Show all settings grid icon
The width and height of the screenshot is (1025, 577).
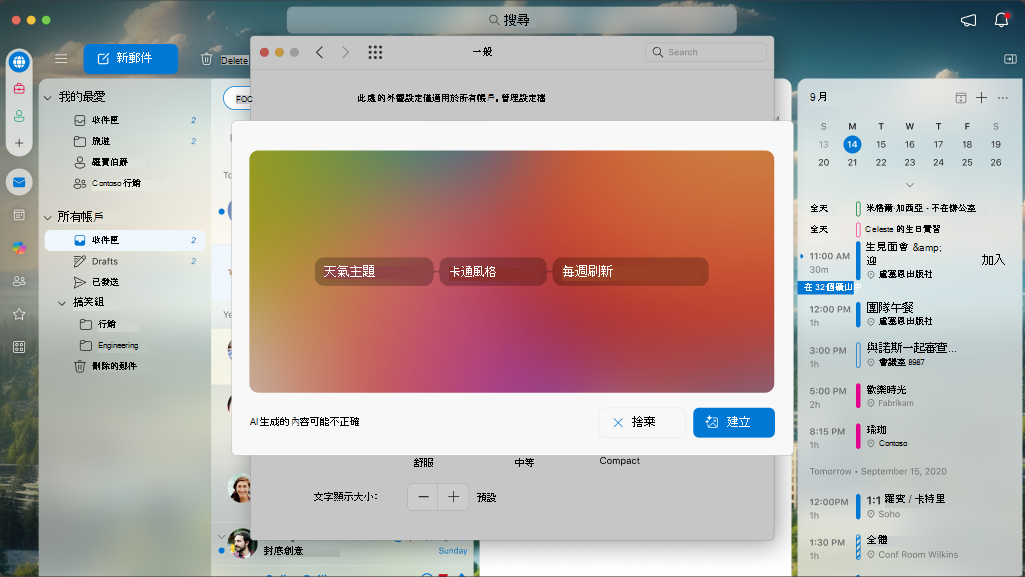coord(375,52)
